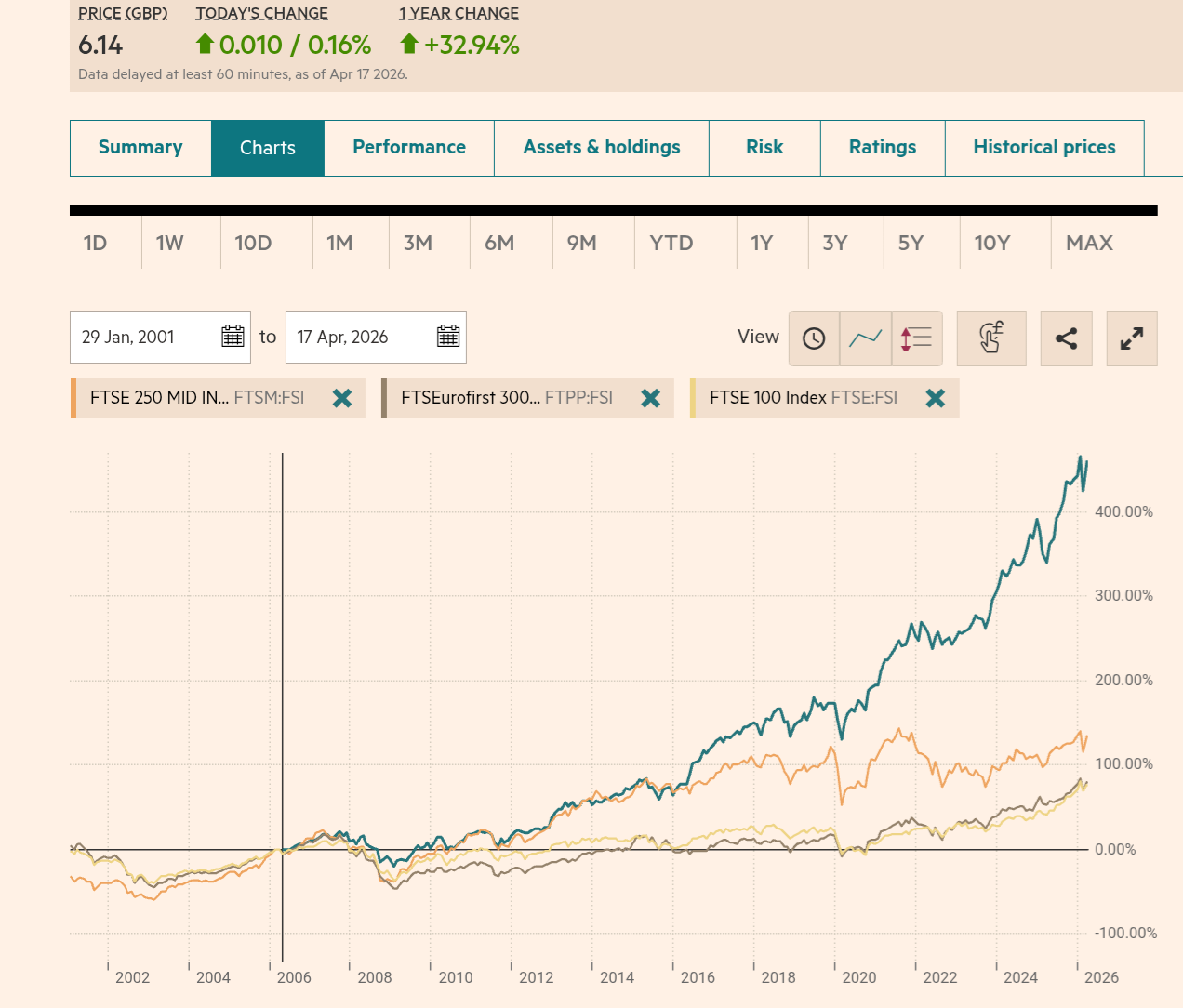
Task: Choose the YTD time range
Action: point(671,244)
